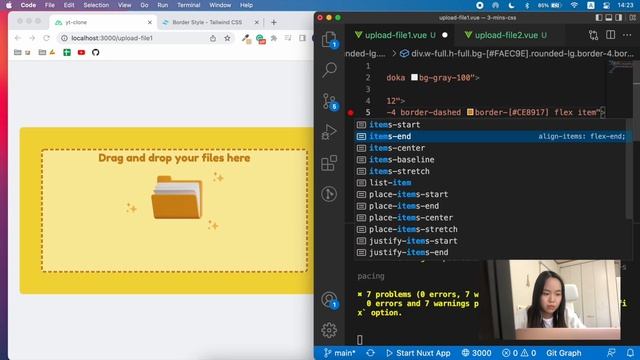Open the Git Graph icon in activity bar
Viewport: 640px width, 360px height.
(329, 194)
